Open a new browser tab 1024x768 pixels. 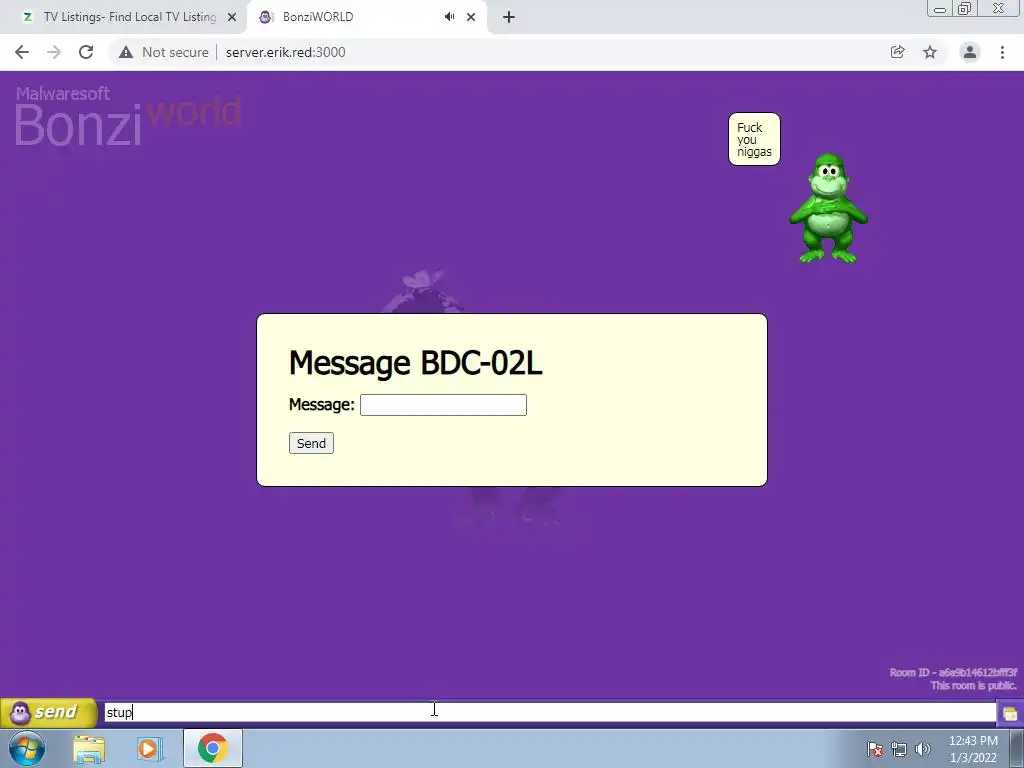point(509,17)
